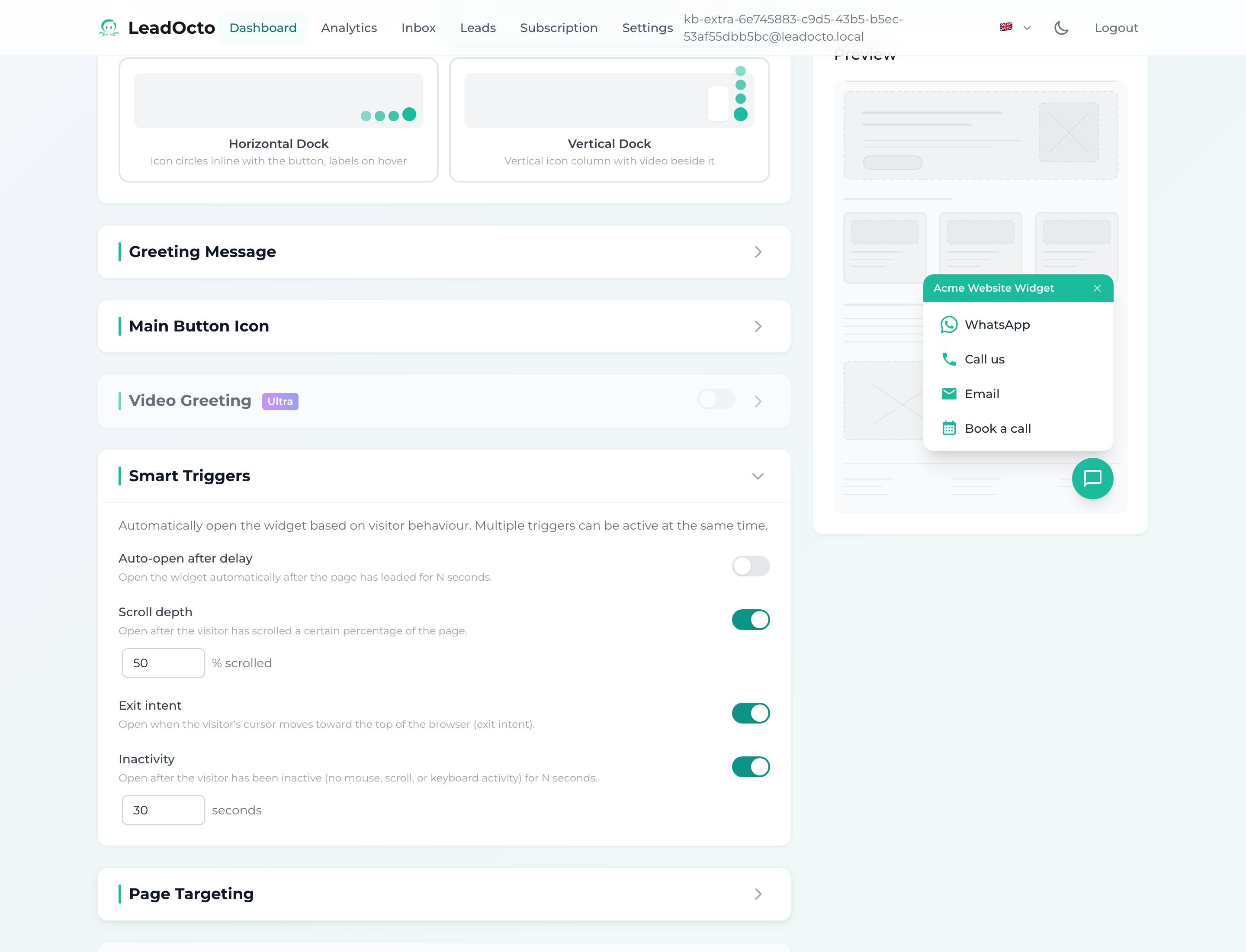Click the LeadOcto octopus logo
1246x952 pixels.
[109, 27]
